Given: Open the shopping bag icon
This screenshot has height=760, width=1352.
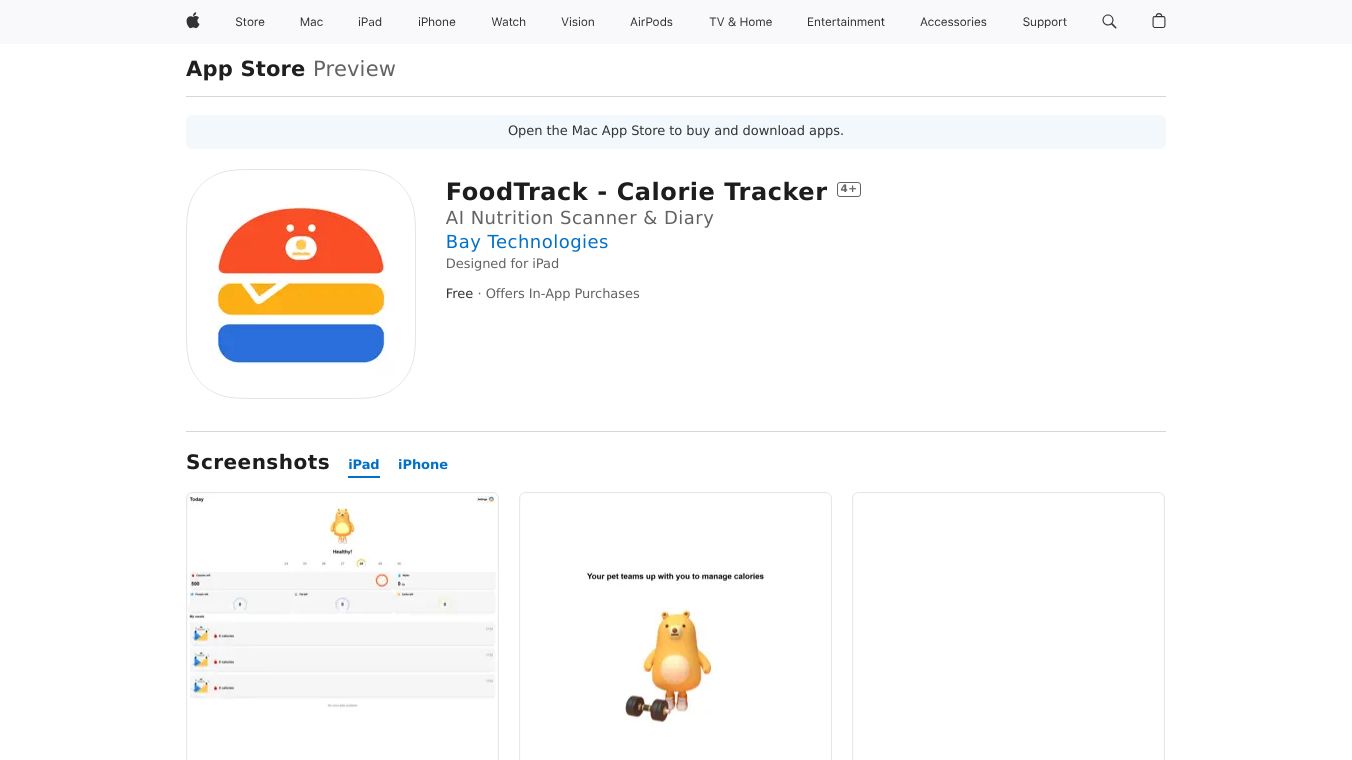Looking at the screenshot, I should [1159, 21].
